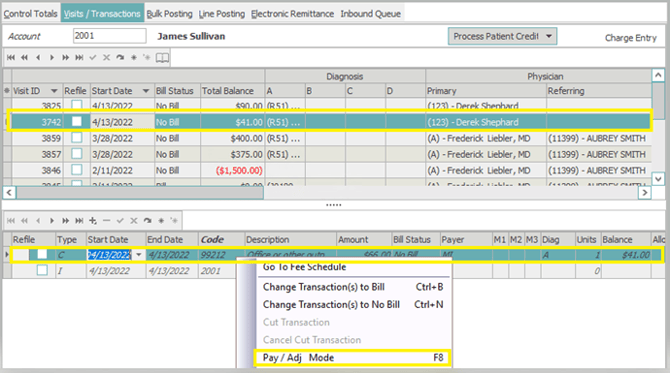
Task: Jump back a page in the transactions navigator
Action: coord(24,220)
